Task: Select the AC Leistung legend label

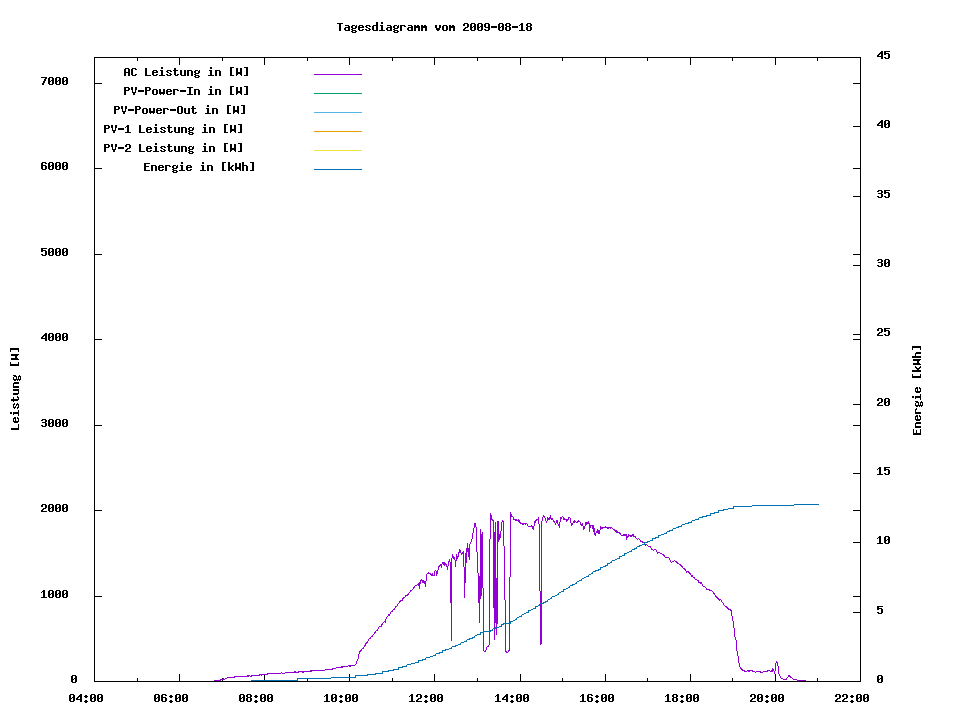Action: pyautogui.click(x=186, y=73)
